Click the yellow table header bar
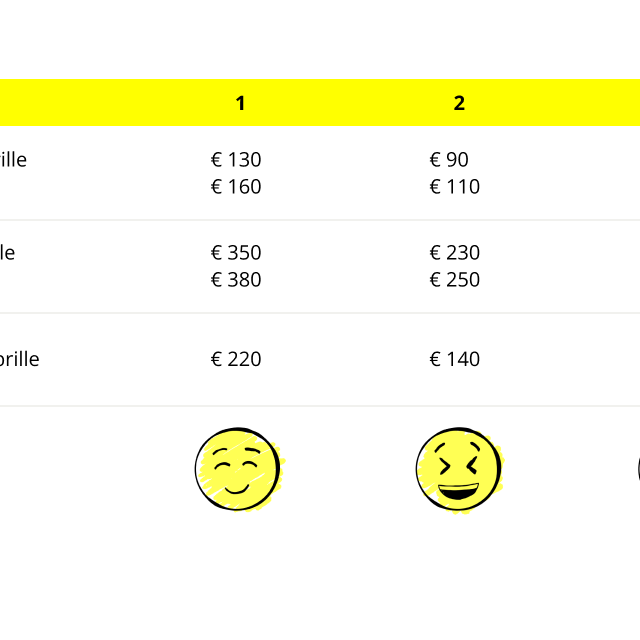Viewport: 640px width, 640px height. point(320,102)
